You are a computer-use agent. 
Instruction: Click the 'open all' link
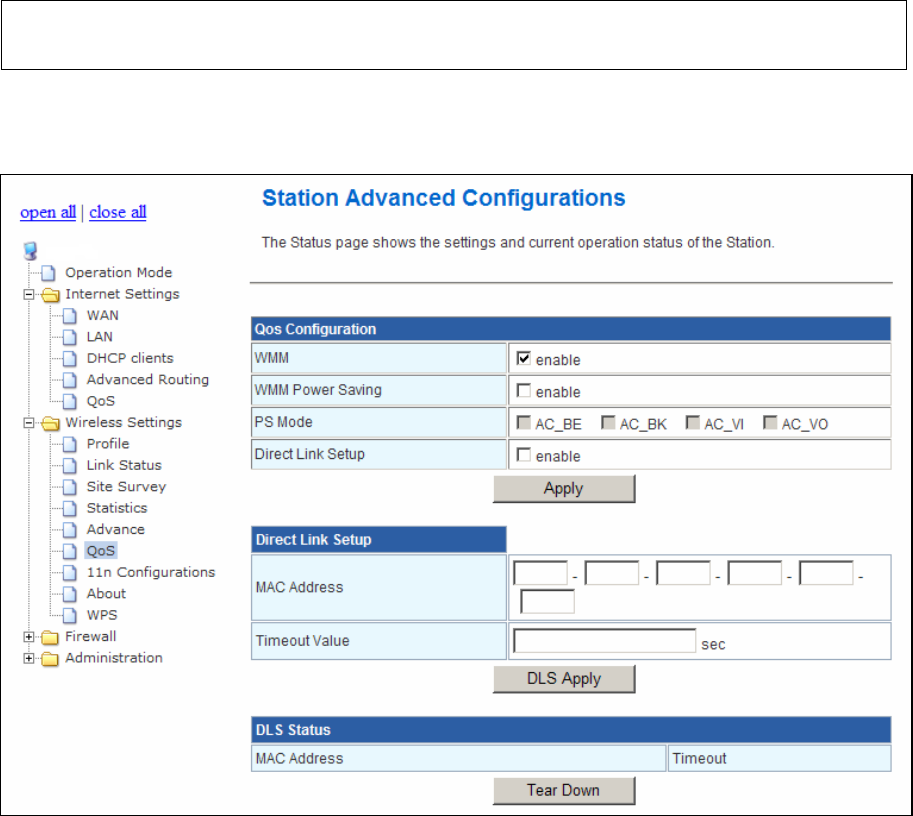point(48,212)
